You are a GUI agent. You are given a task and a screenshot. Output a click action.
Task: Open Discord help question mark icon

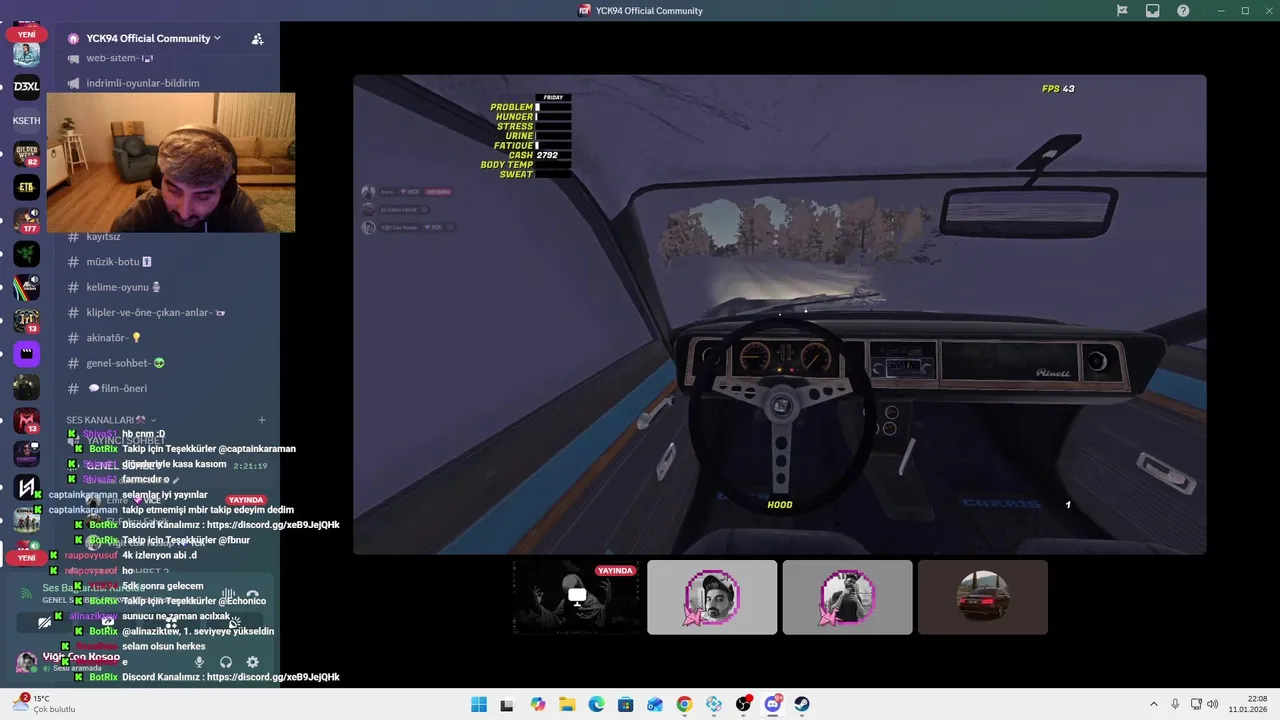[x=1183, y=11]
